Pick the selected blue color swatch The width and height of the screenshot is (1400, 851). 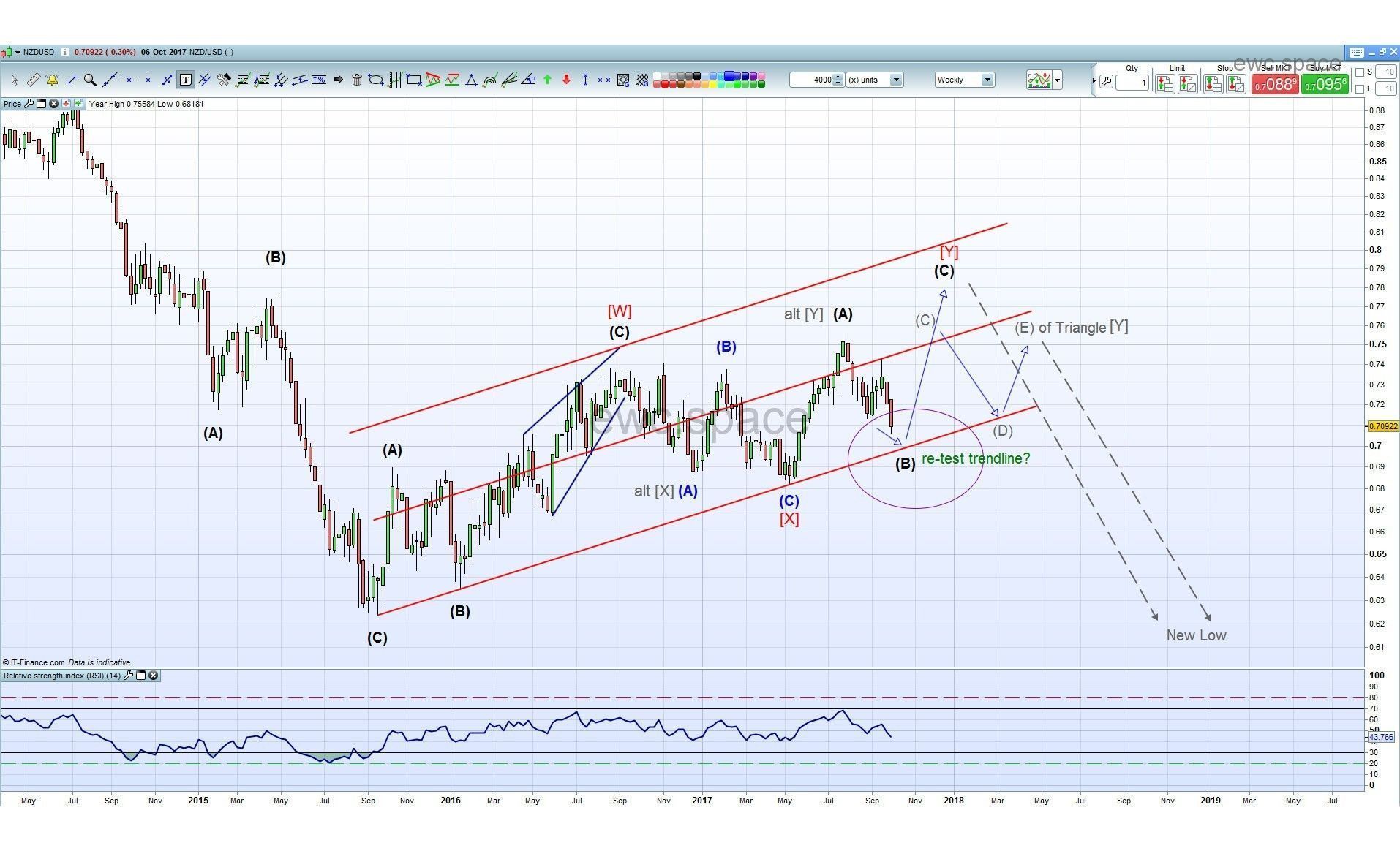[729, 76]
